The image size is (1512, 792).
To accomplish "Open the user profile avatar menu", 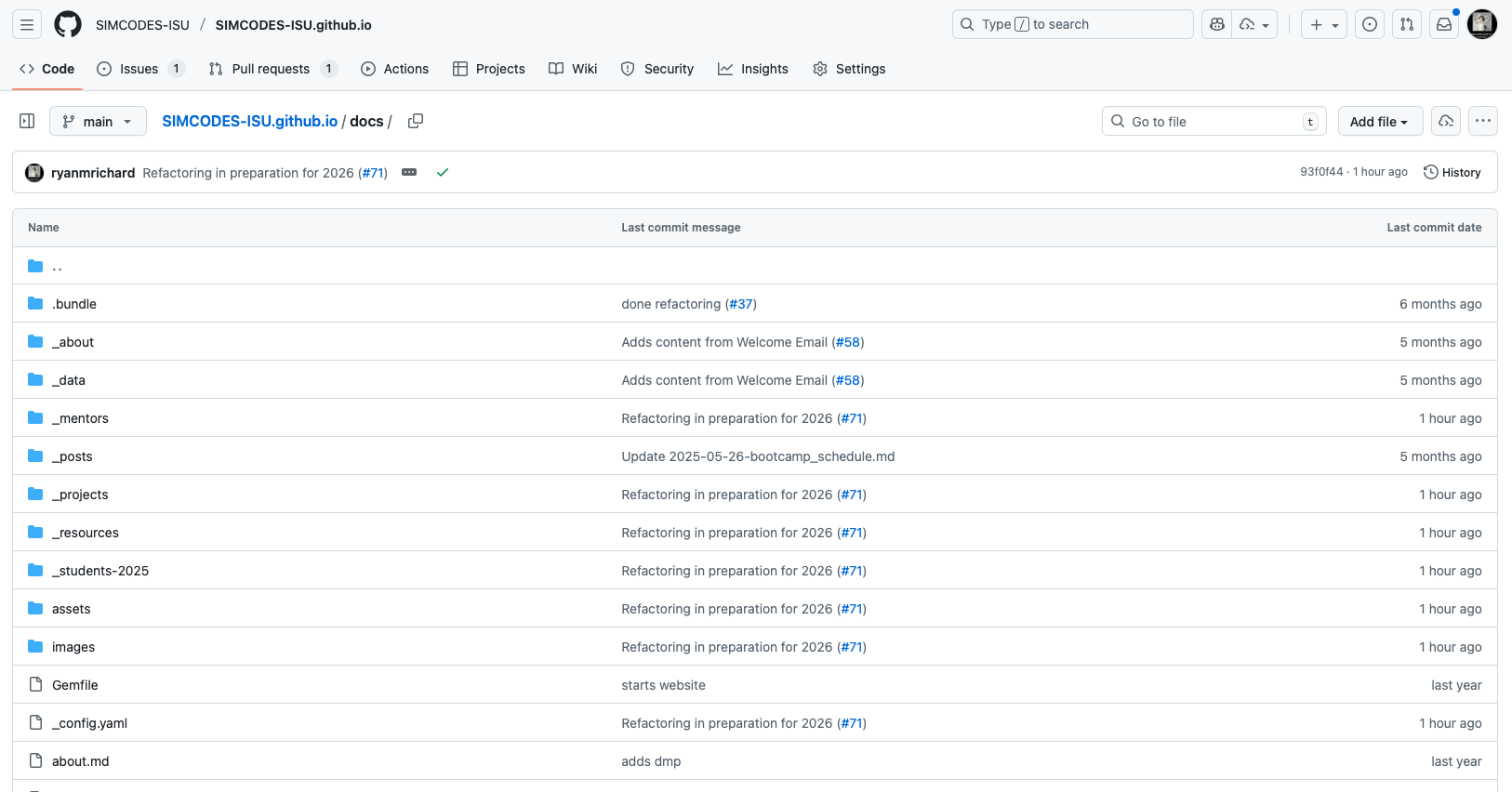I will click(1481, 24).
